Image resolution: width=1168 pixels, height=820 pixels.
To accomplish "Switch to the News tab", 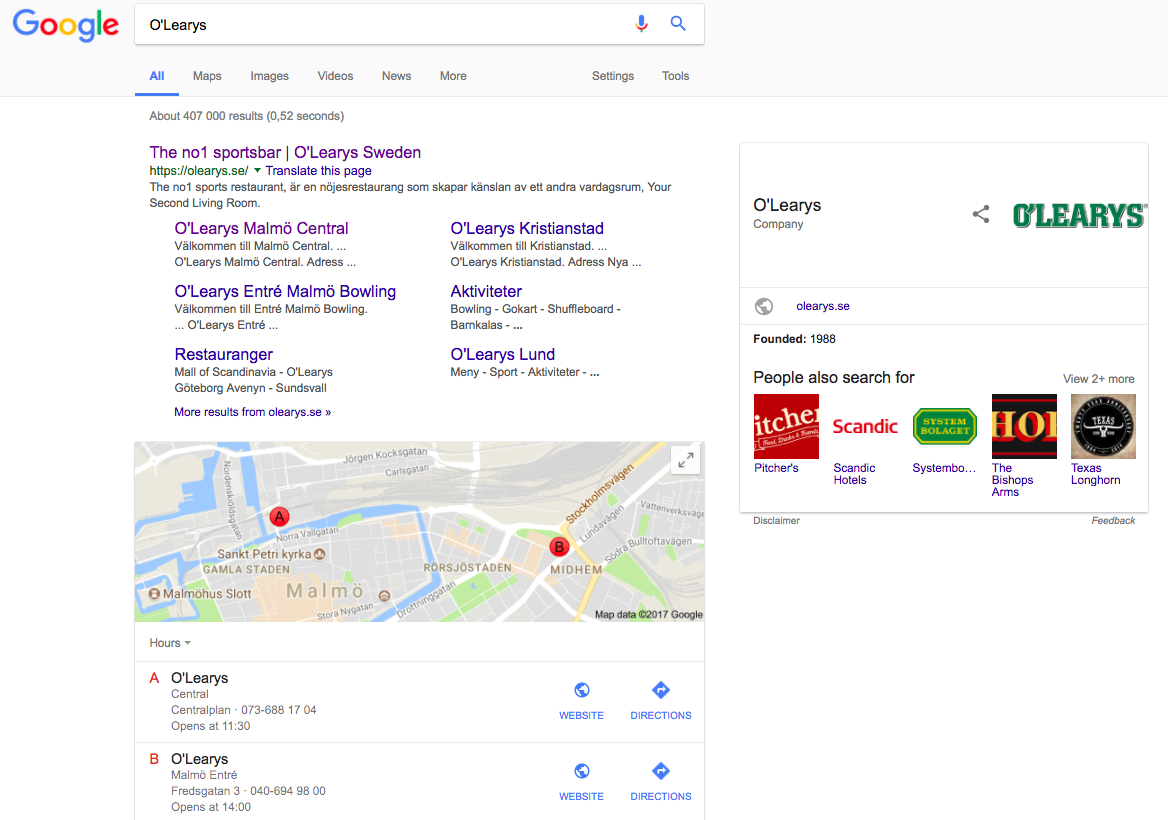I will click(x=396, y=76).
